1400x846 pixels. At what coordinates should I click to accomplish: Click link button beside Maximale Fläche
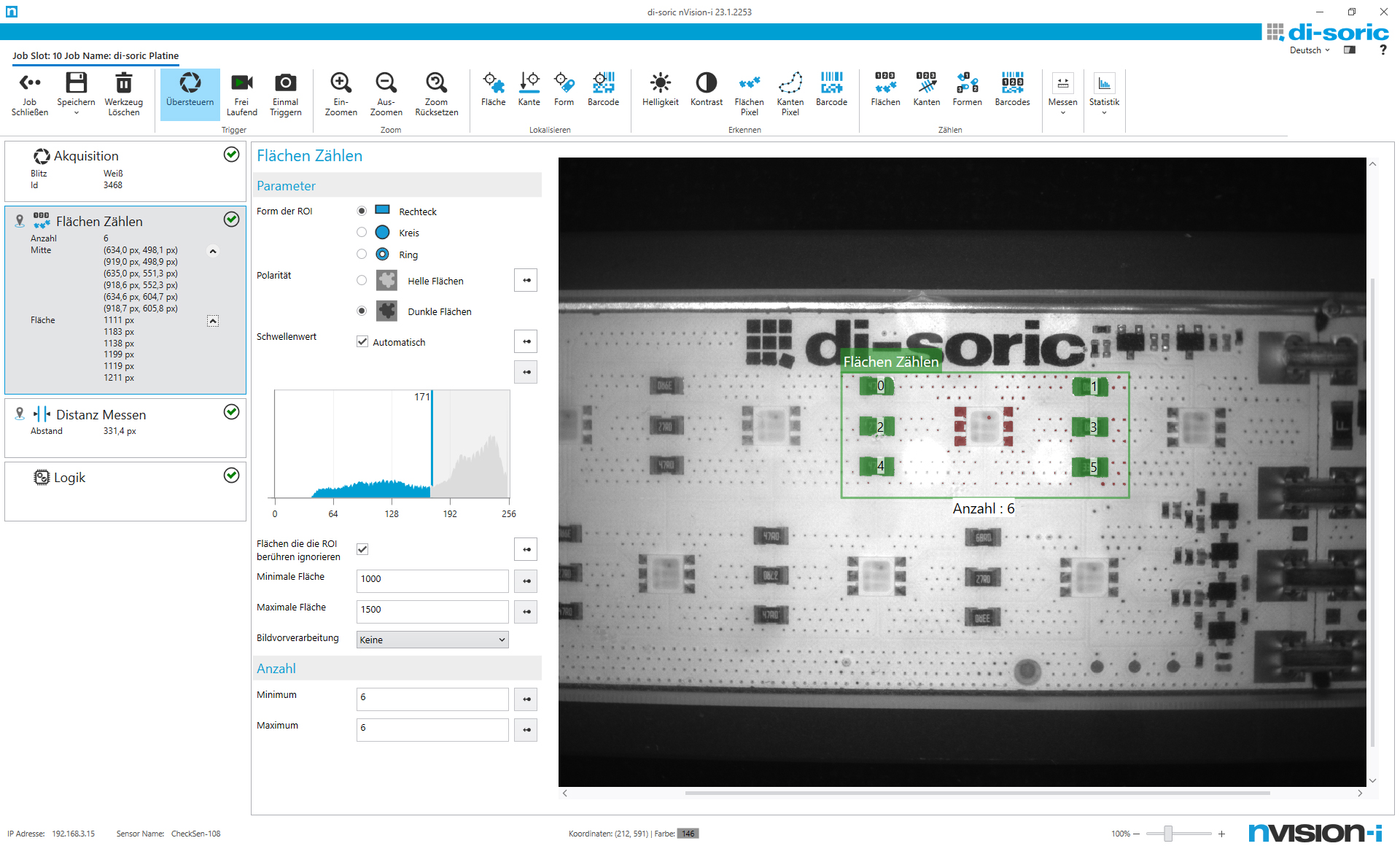(x=526, y=612)
